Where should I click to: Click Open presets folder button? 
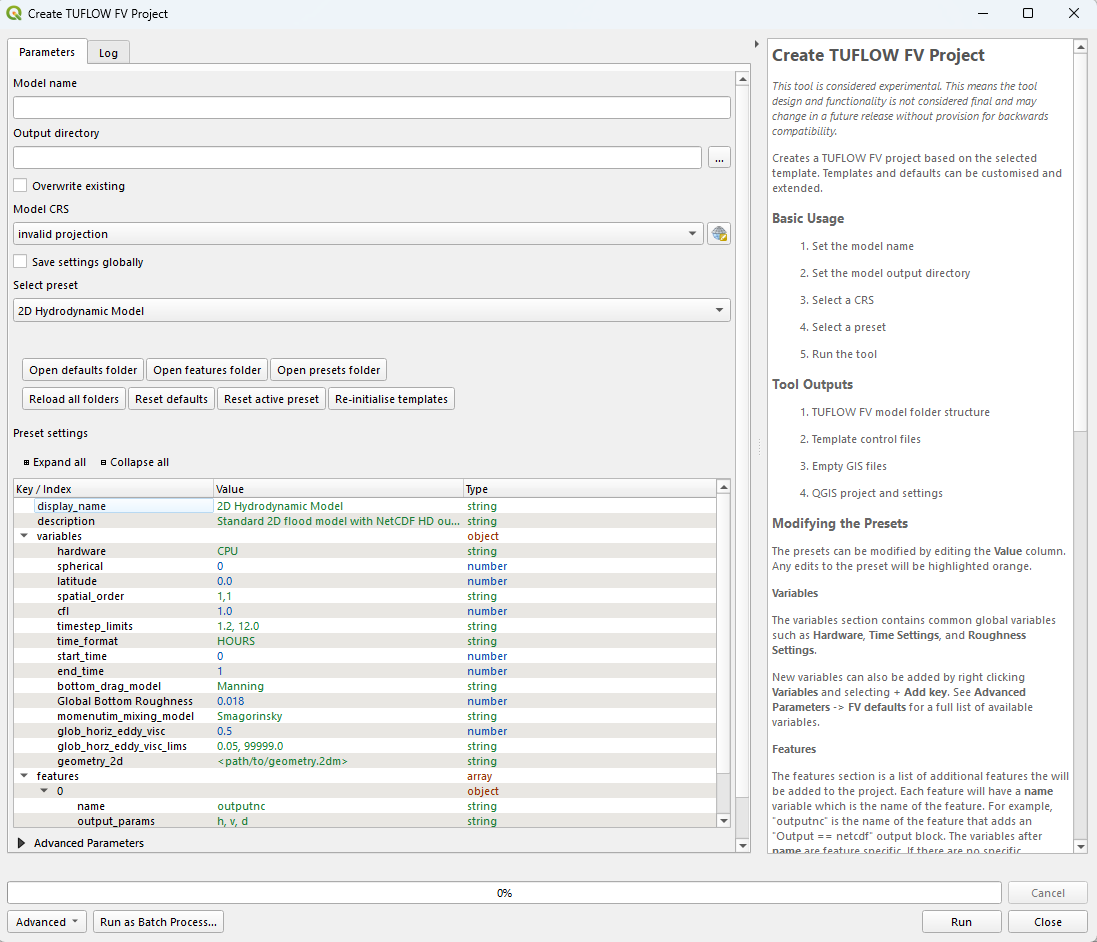pos(329,370)
